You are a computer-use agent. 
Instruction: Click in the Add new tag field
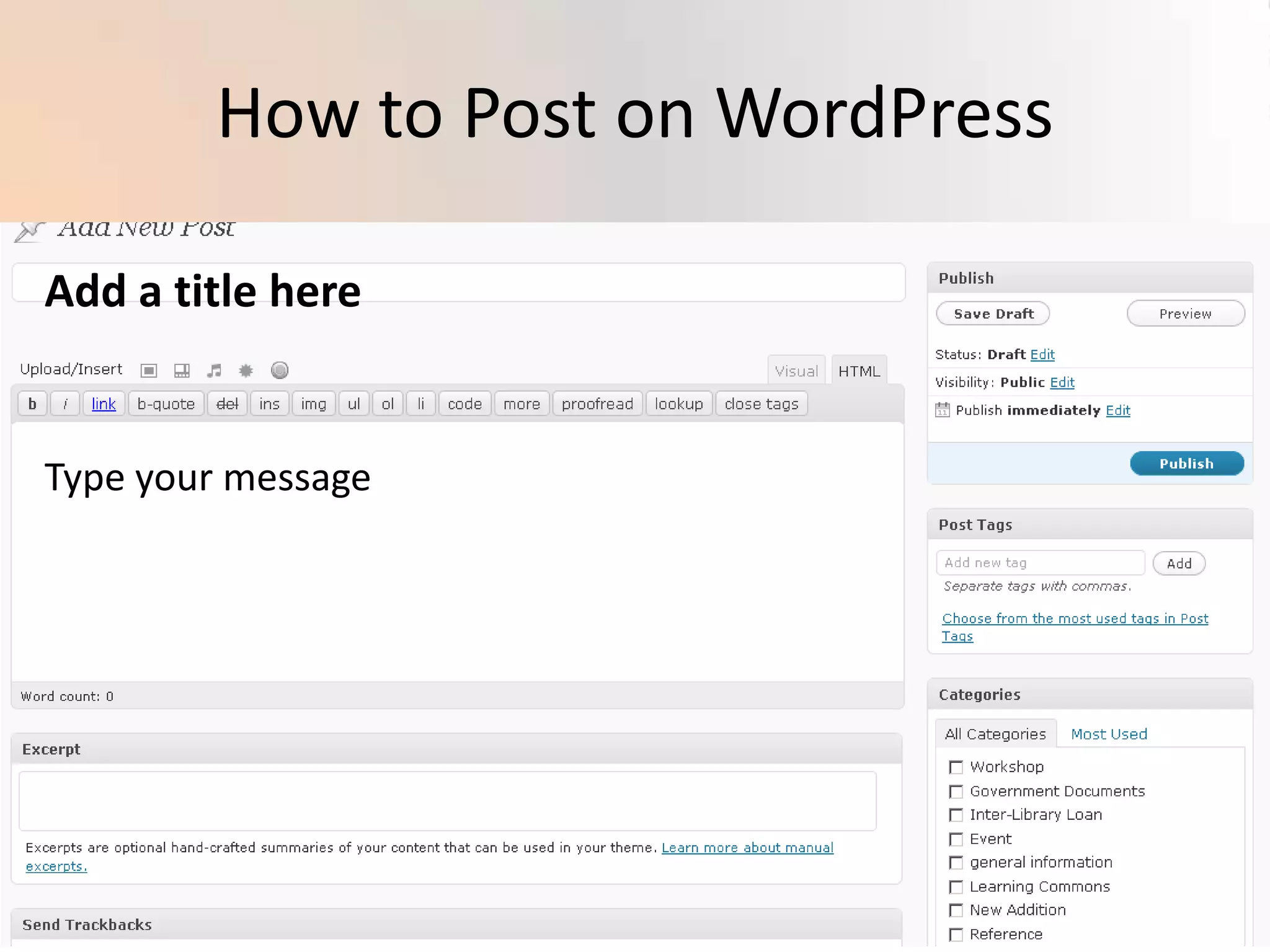pos(1040,563)
